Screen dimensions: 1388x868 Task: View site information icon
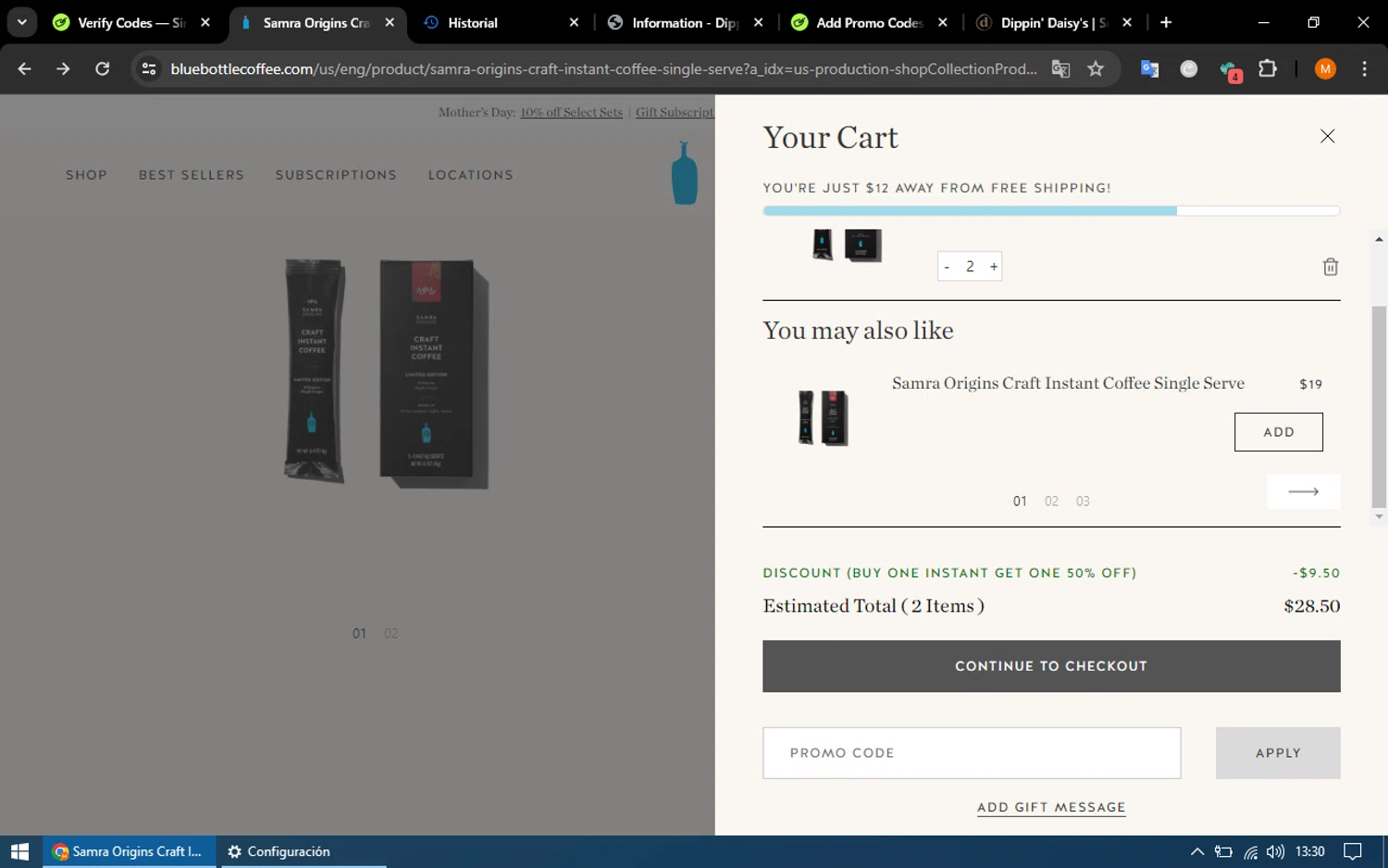click(149, 68)
